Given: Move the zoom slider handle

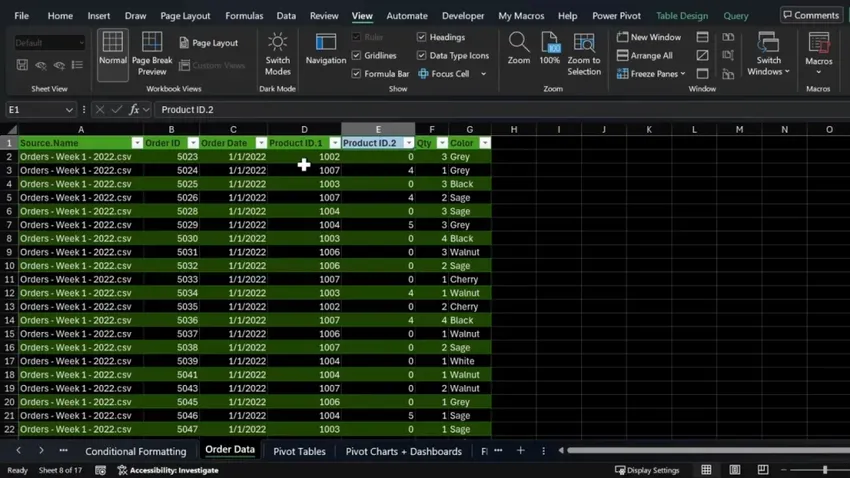Looking at the screenshot, I should 825,470.
